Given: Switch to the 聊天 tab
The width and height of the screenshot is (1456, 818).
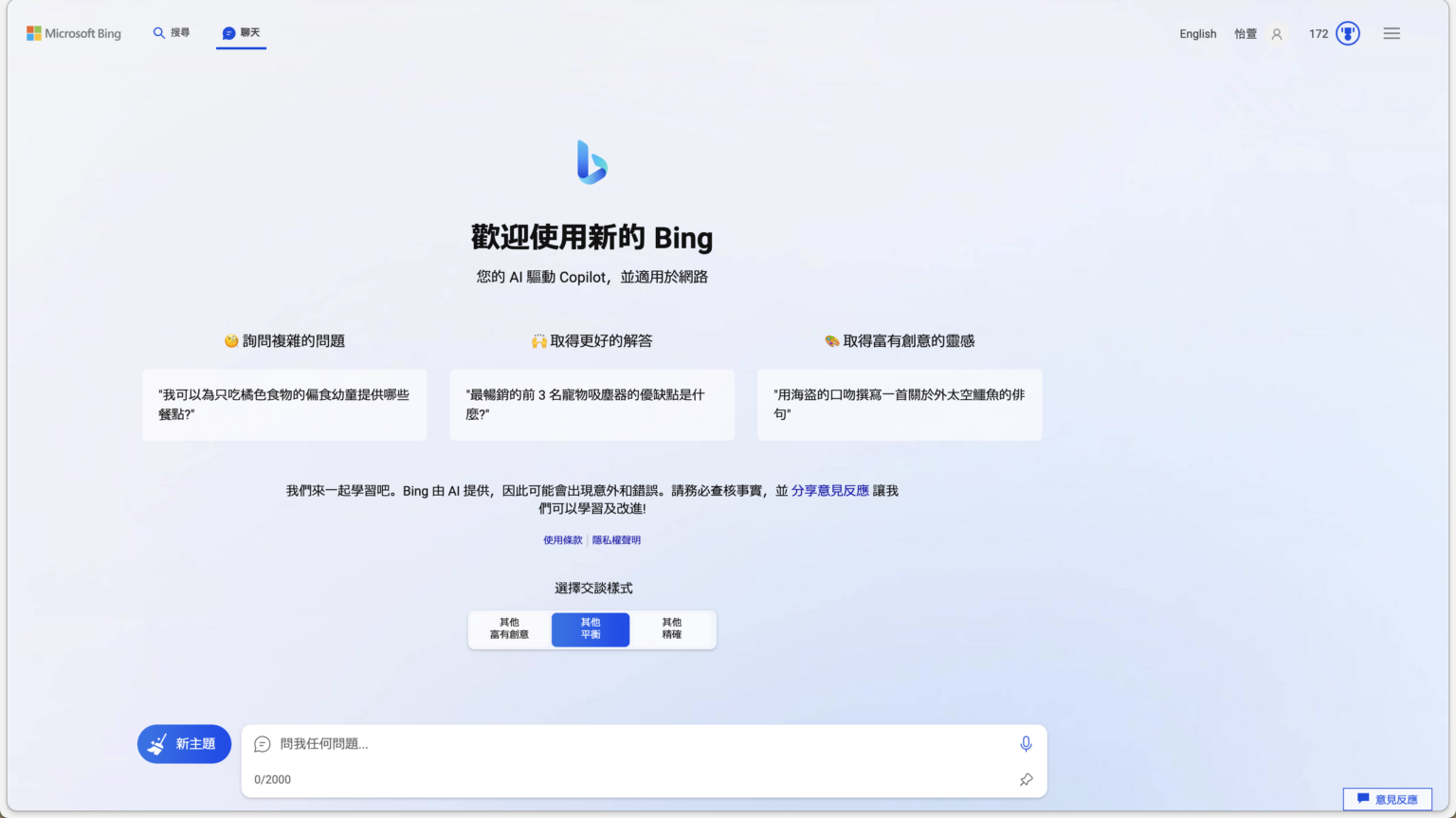Looking at the screenshot, I should (240, 32).
